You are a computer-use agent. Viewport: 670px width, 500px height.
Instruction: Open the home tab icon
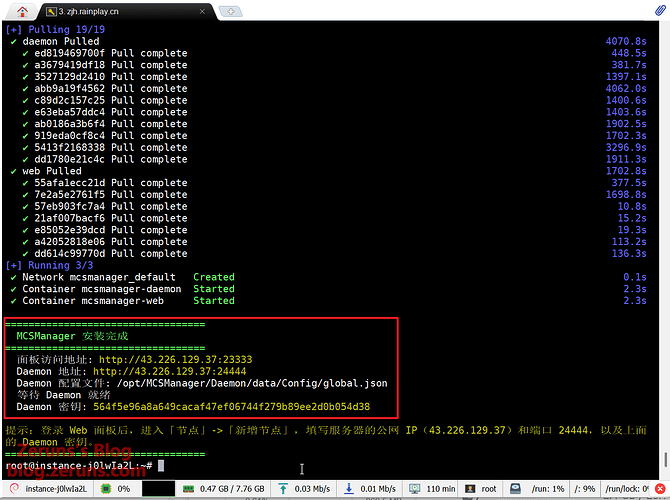click(23, 12)
